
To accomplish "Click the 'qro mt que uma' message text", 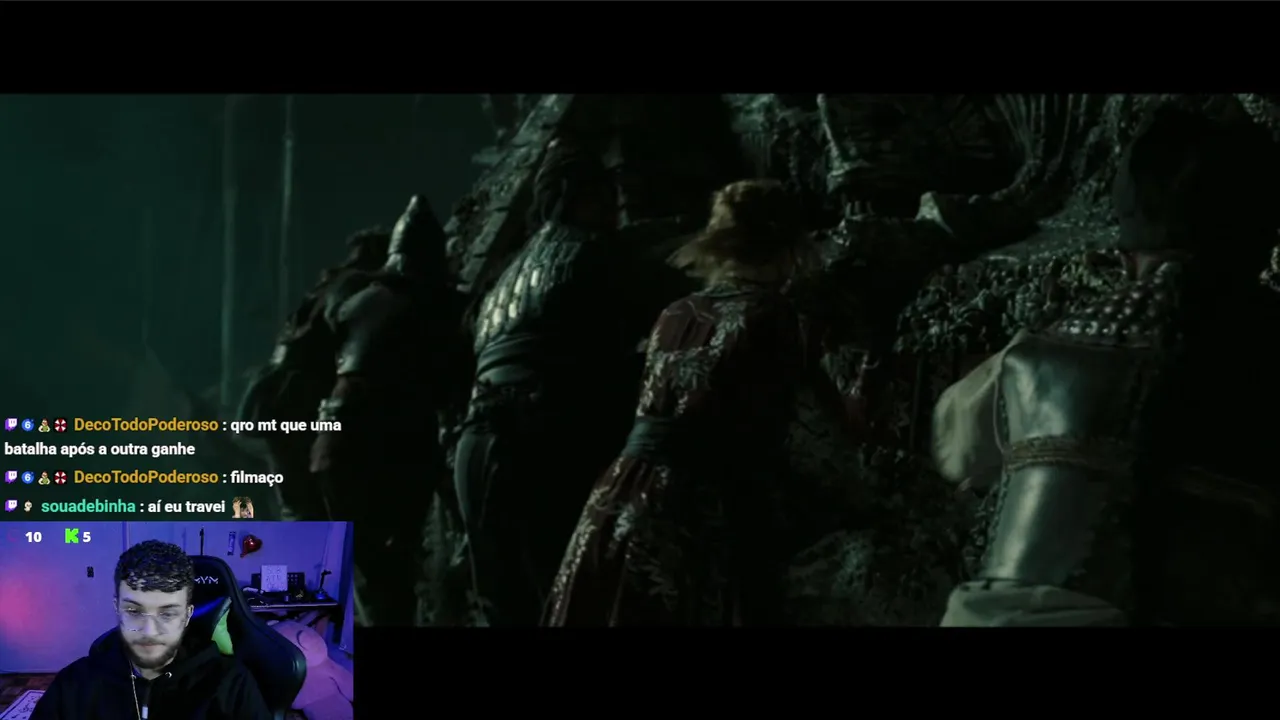I will click(286, 425).
